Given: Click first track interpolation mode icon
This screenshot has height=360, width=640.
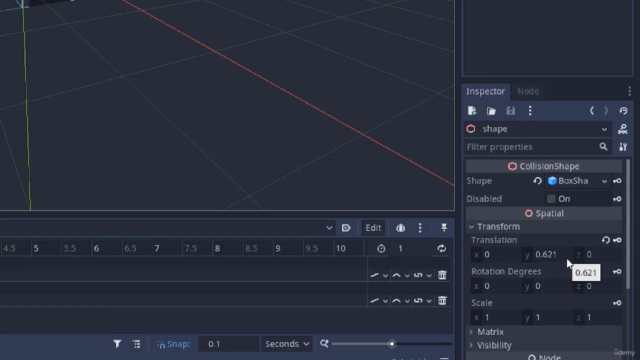Looking at the screenshot, I should [x=396, y=276].
